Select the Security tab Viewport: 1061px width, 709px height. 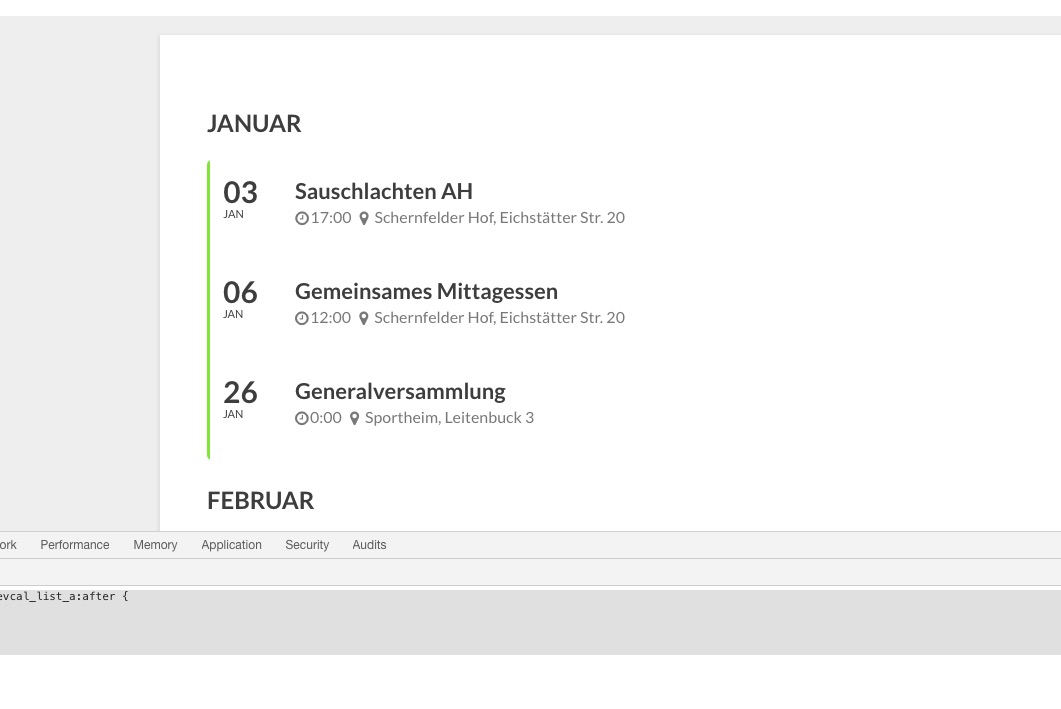pos(307,545)
